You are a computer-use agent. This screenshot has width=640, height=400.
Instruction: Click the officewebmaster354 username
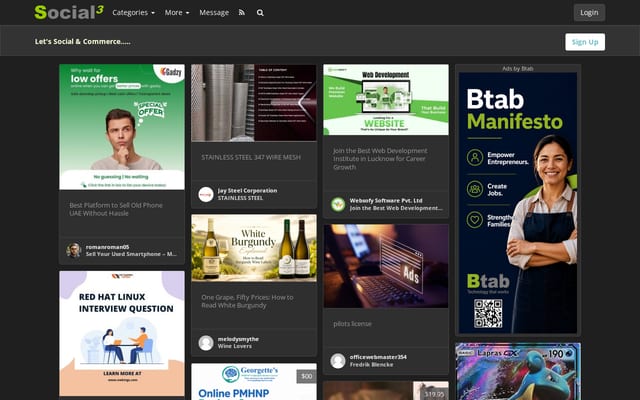coord(378,357)
